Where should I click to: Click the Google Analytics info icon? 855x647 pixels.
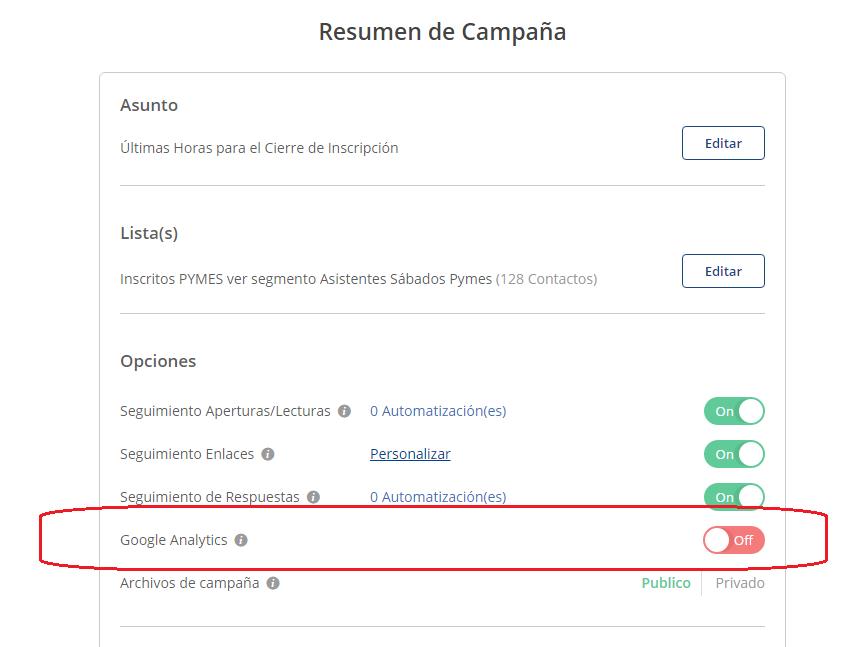[241, 540]
